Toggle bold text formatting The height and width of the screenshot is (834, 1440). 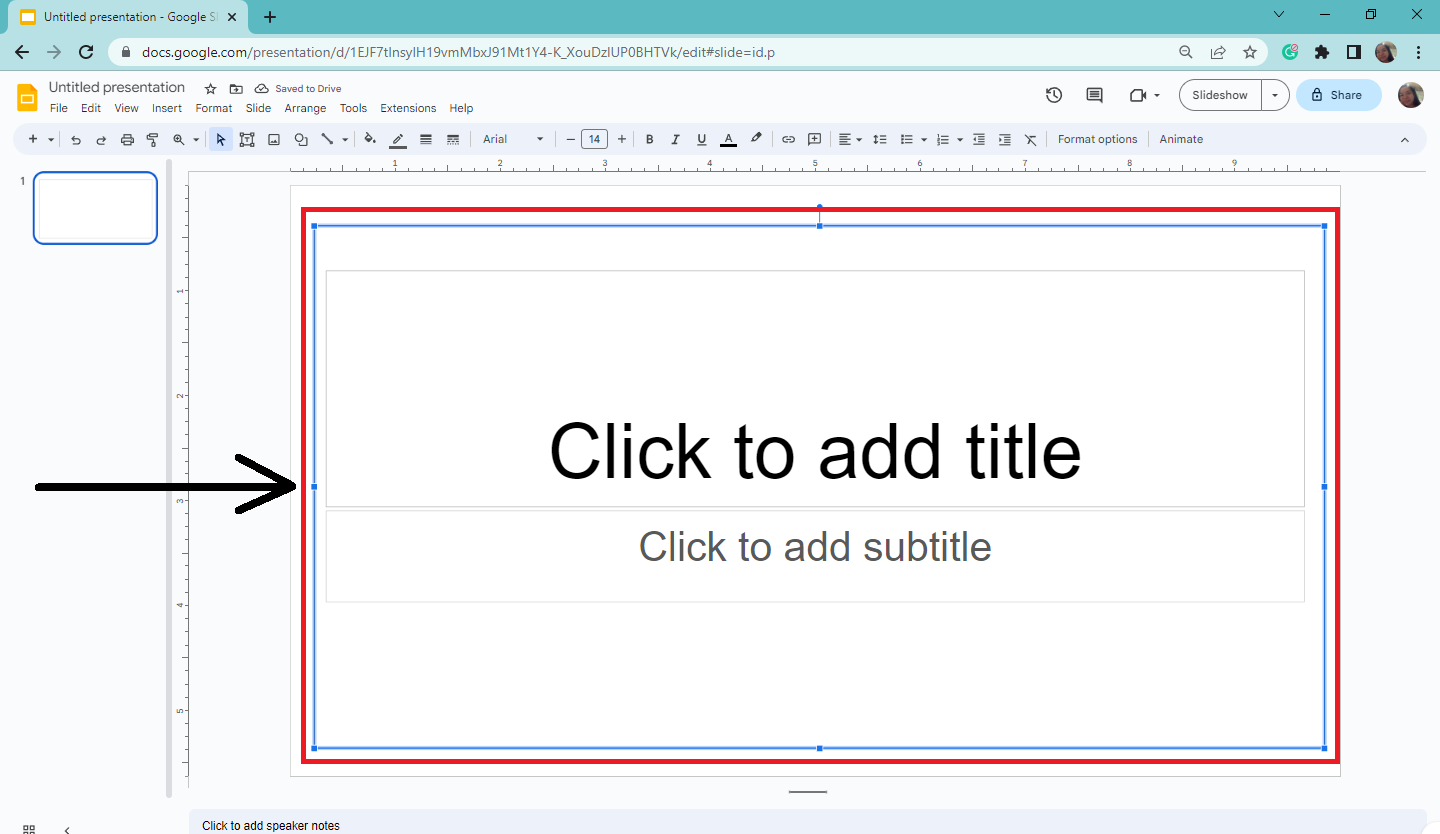(x=650, y=139)
